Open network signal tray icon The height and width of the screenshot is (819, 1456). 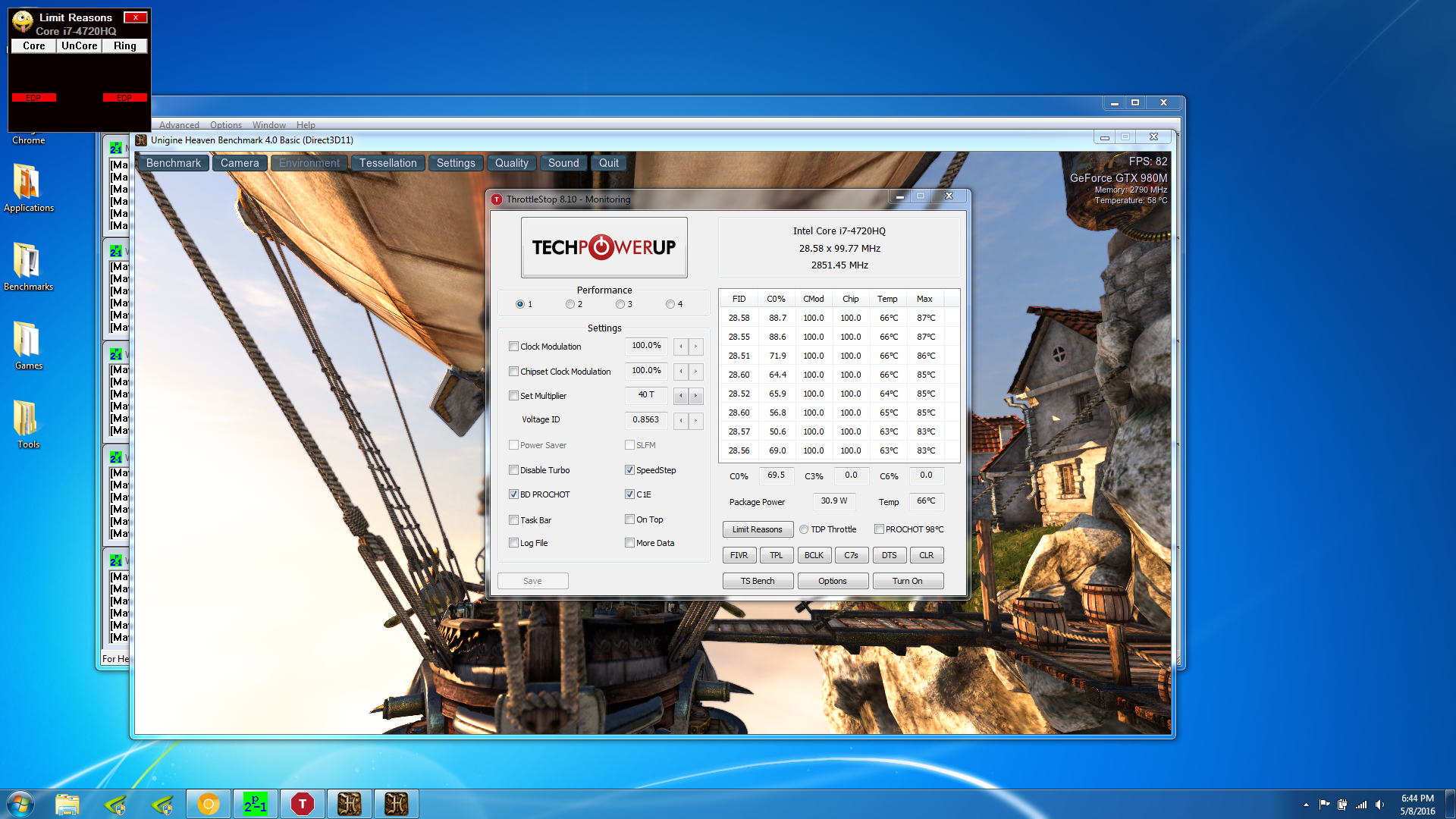click(1361, 805)
